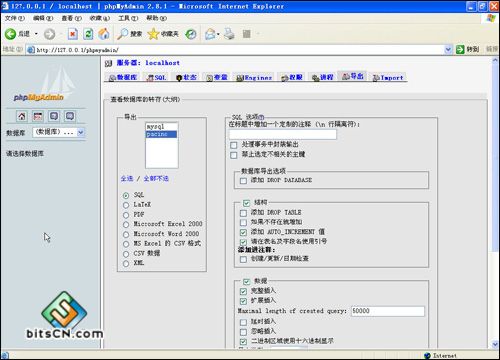
Task: Click the IE Stop red X icon
Action: [x=73, y=34]
